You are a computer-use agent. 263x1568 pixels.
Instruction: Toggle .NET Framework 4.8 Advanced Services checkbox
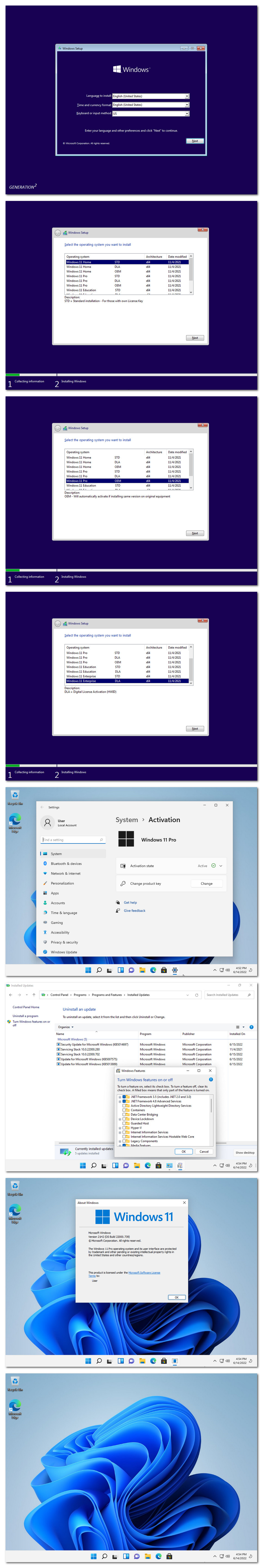125,1101
